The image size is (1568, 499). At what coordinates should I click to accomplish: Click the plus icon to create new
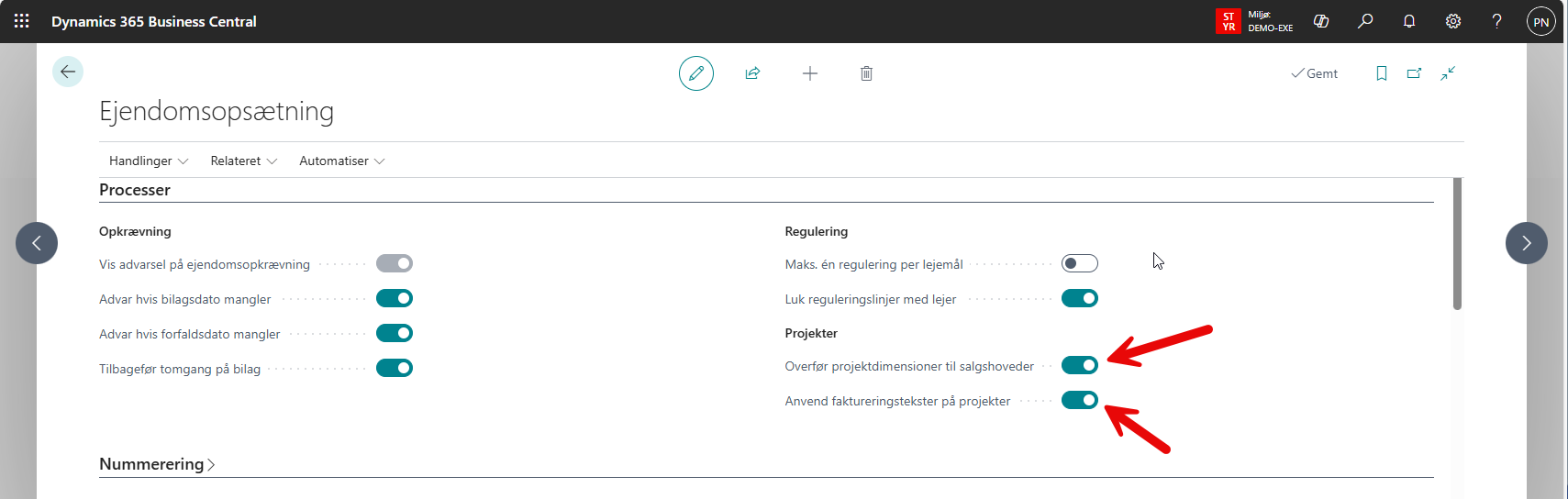coord(810,73)
